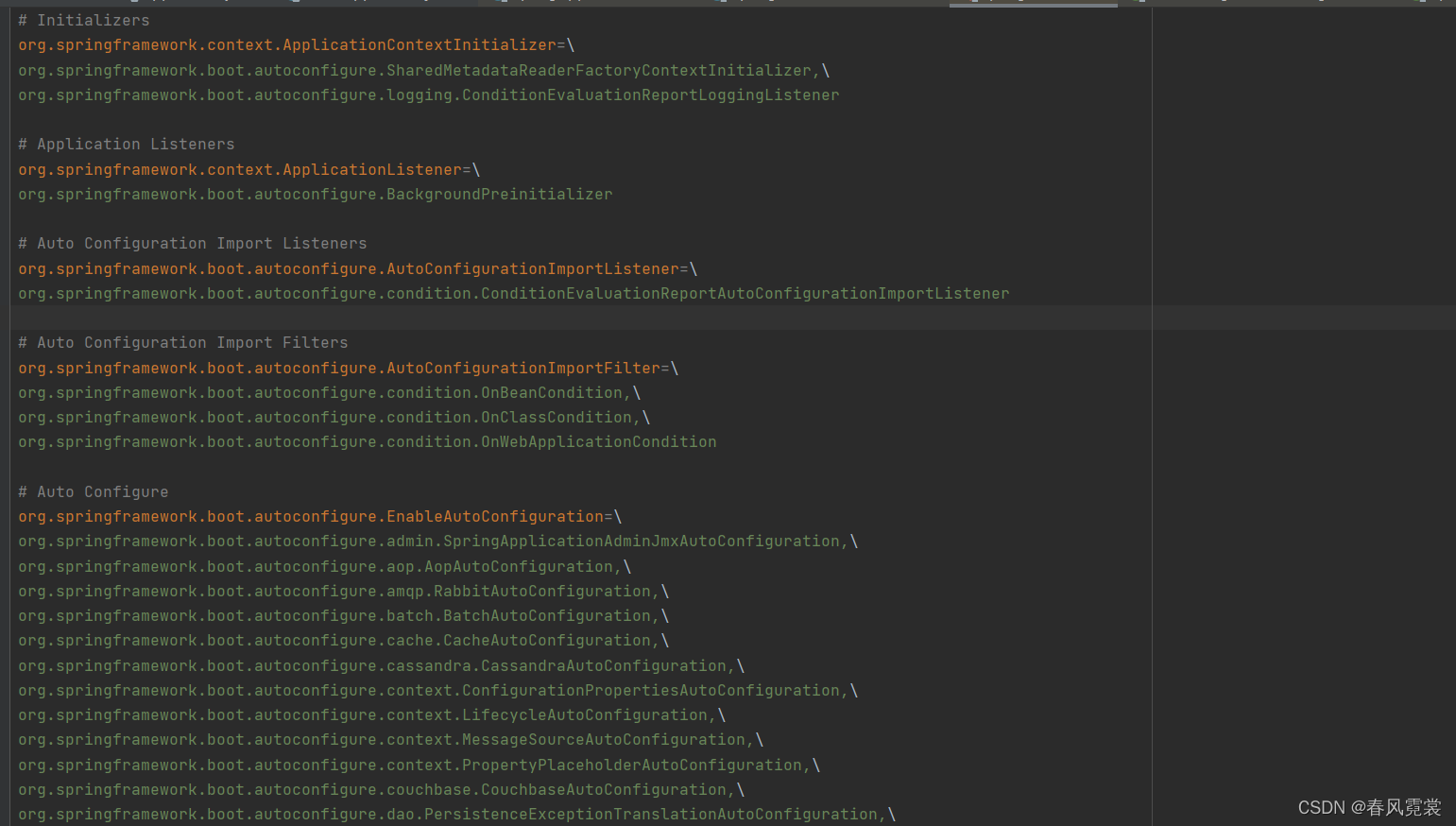Click the '# Initializers' comment line
Screen dimensions: 1456x826
[x=84, y=20]
